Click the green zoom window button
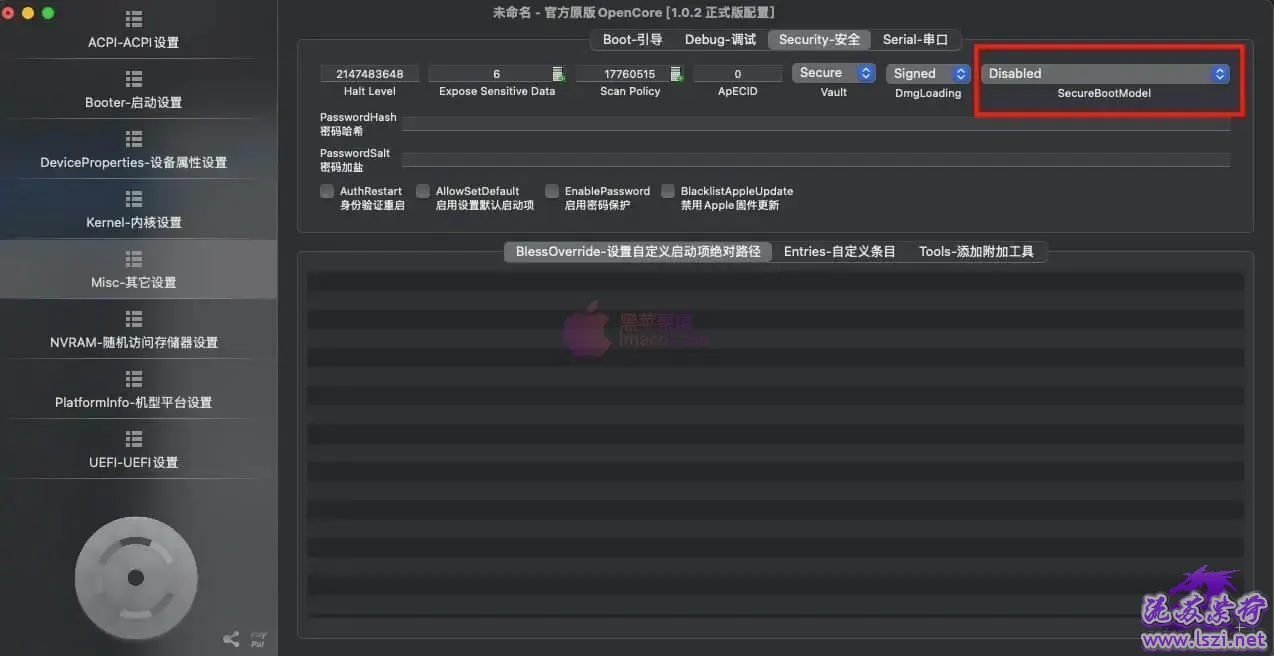Viewport: 1274px width, 656px height. [x=48, y=13]
